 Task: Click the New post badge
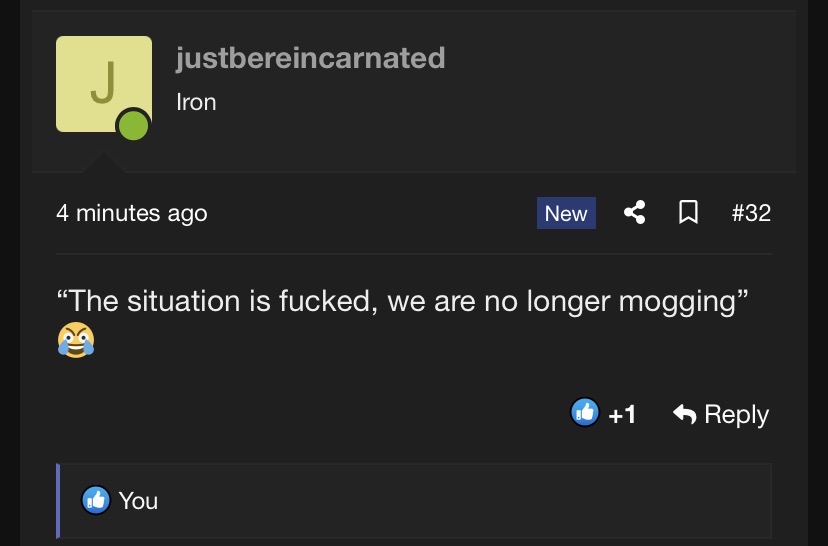[x=566, y=213]
